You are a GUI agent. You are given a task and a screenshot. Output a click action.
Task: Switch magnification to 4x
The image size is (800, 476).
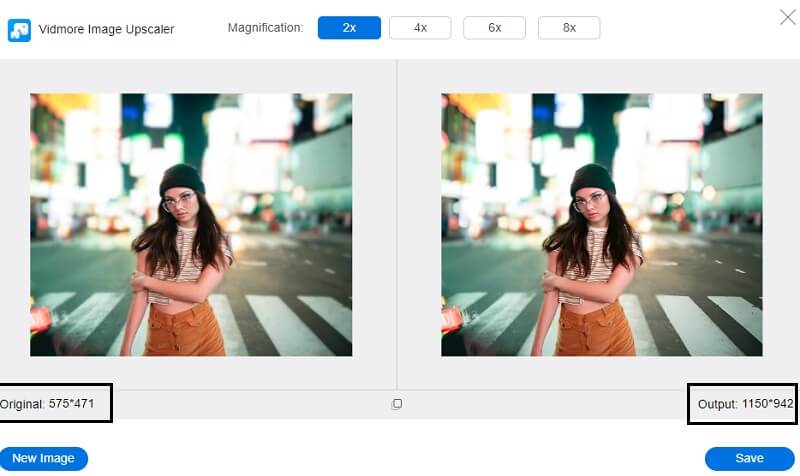[x=420, y=28]
